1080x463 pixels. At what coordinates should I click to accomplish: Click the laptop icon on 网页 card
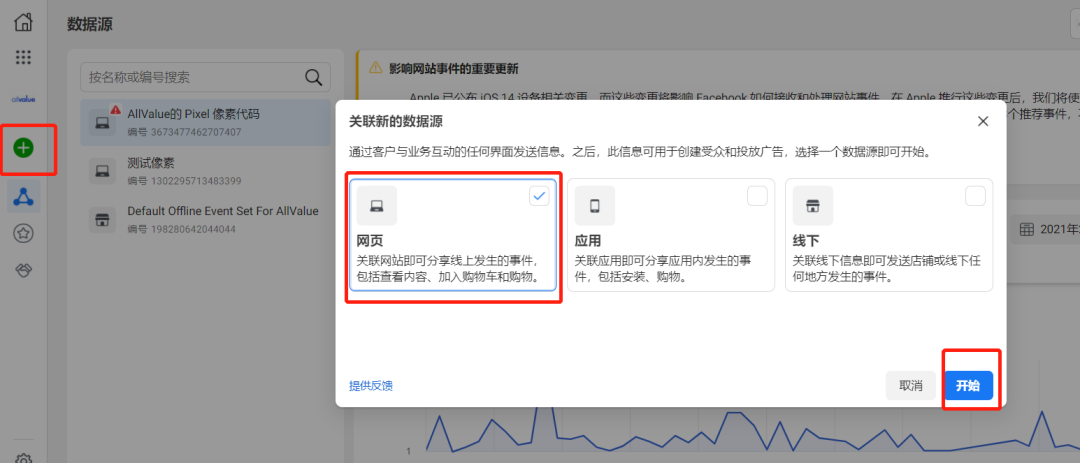click(x=377, y=206)
